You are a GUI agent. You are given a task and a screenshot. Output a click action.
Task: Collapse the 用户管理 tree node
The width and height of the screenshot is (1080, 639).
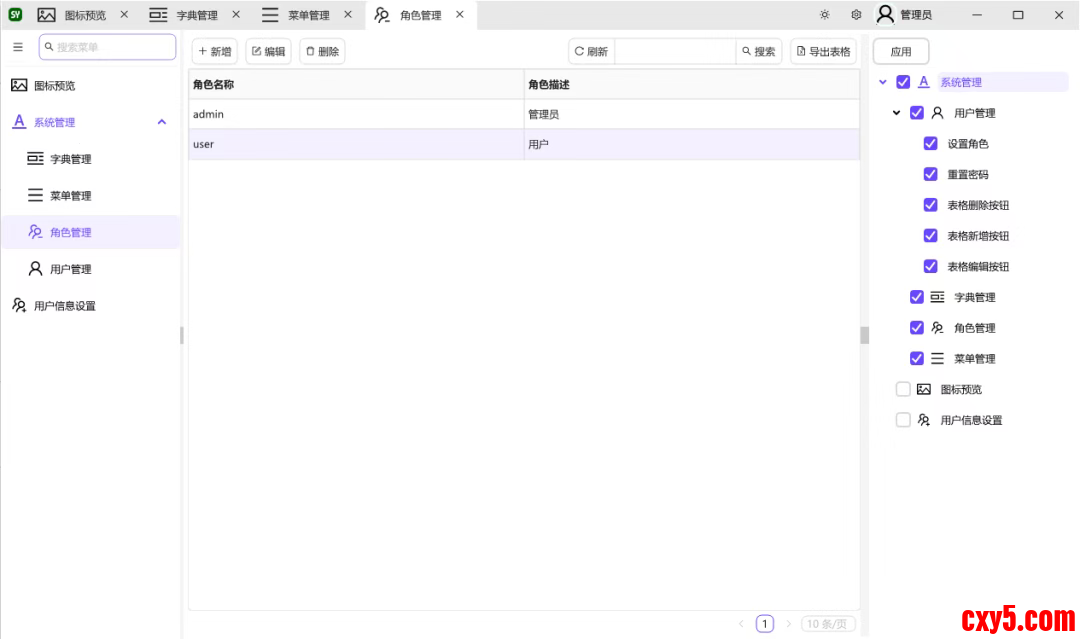coord(896,113)
